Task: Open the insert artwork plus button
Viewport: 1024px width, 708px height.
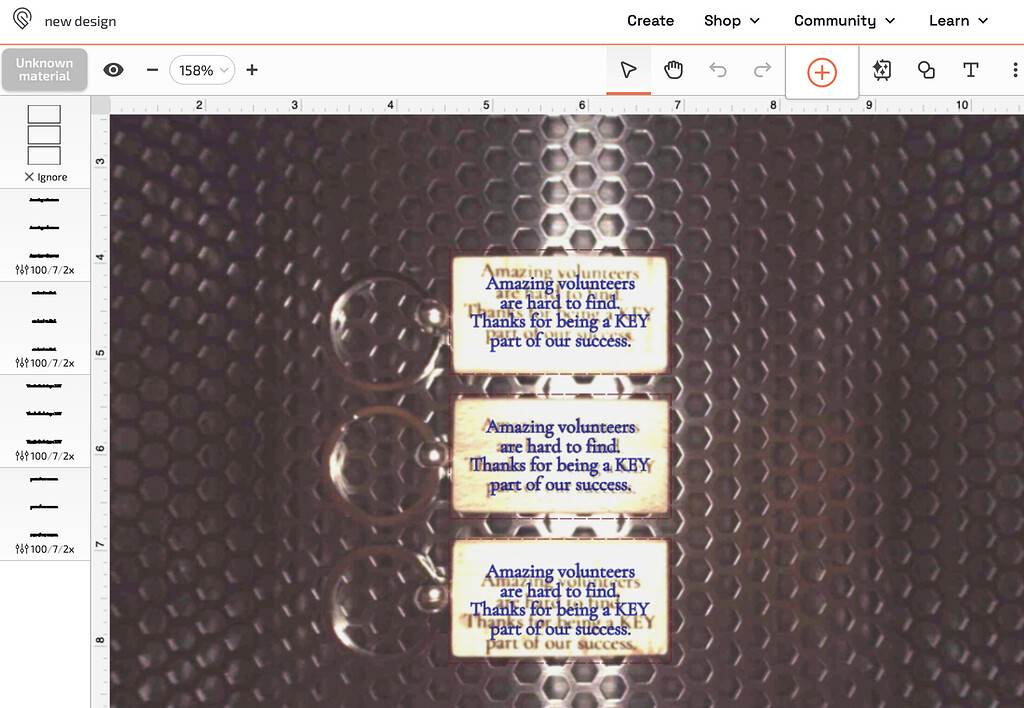Action: click(x=822, y=71)
